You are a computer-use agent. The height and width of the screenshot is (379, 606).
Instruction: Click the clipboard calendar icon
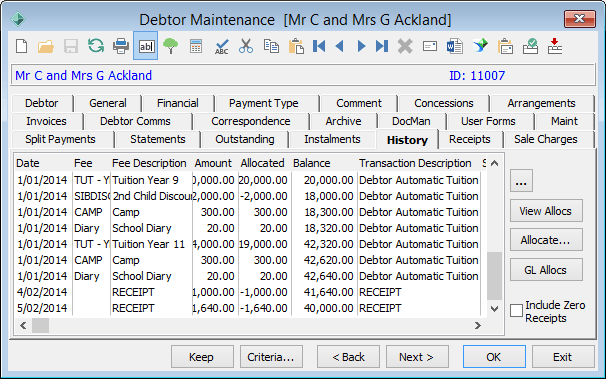505,46
